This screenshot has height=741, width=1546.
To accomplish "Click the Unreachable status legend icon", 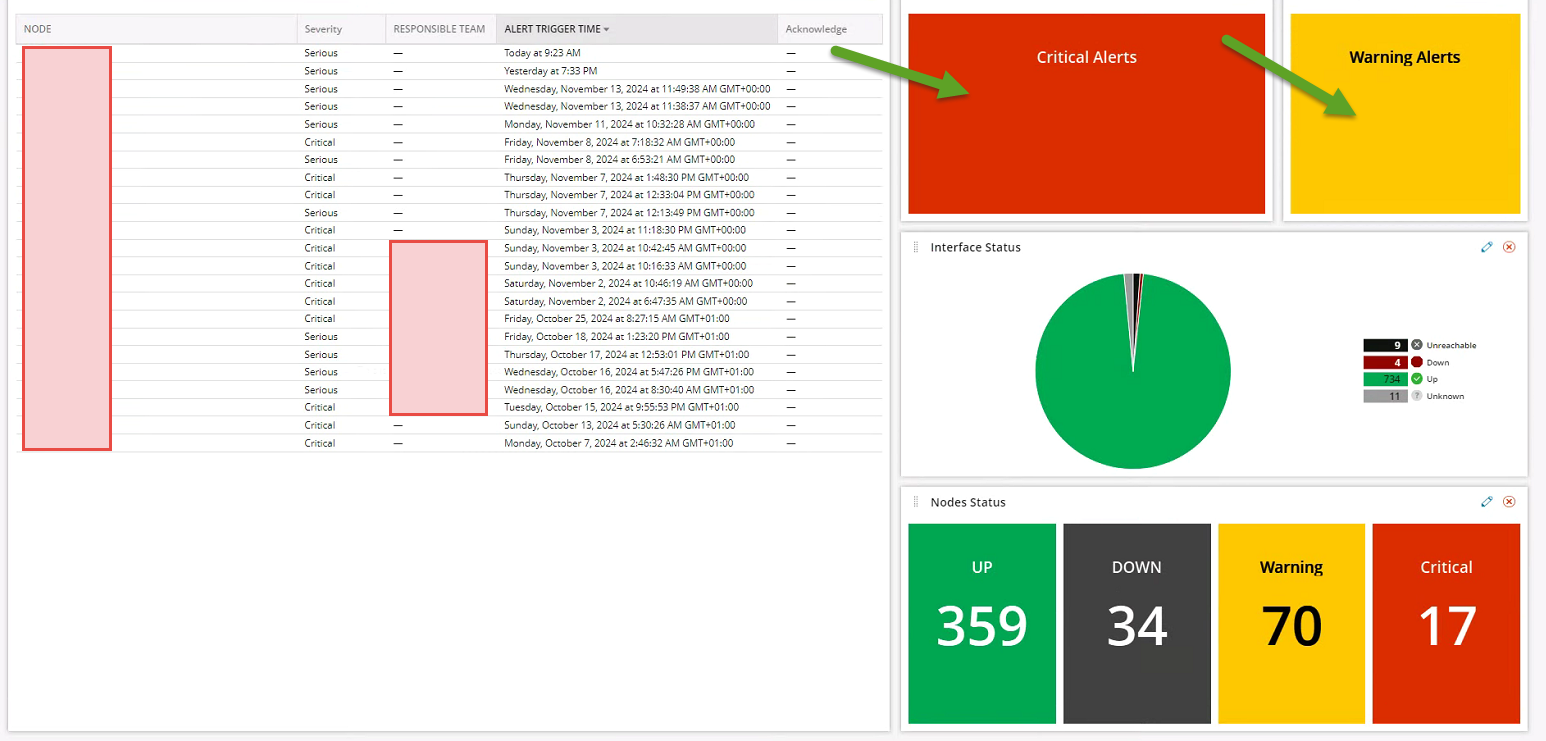I will (x=1417, y=345).
